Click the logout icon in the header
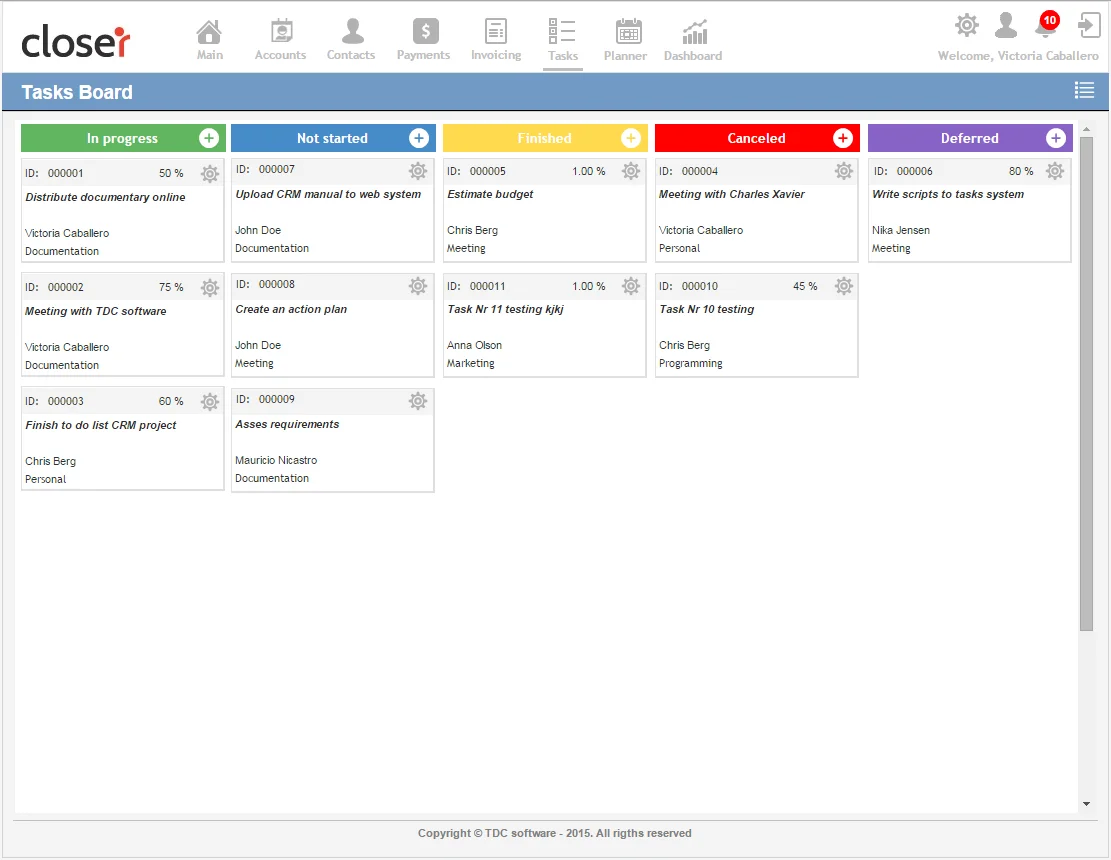The image size is (1111, 860). (1088, 25)
